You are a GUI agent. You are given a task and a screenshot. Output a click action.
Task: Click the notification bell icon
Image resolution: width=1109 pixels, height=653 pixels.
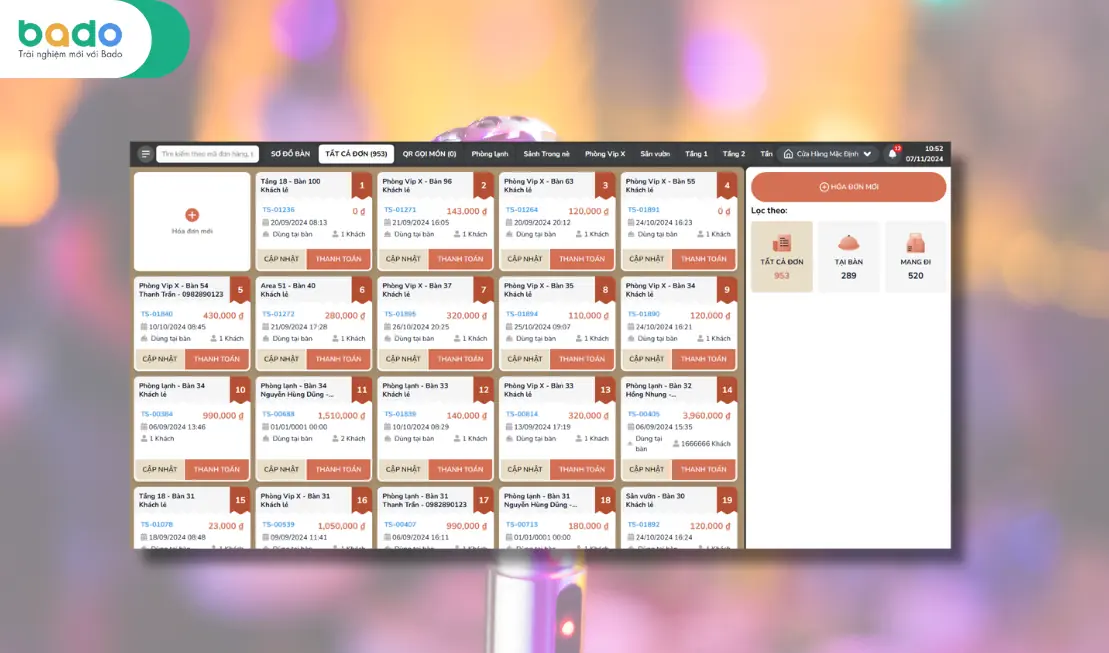pyautogui.click(x=893, y=154)
